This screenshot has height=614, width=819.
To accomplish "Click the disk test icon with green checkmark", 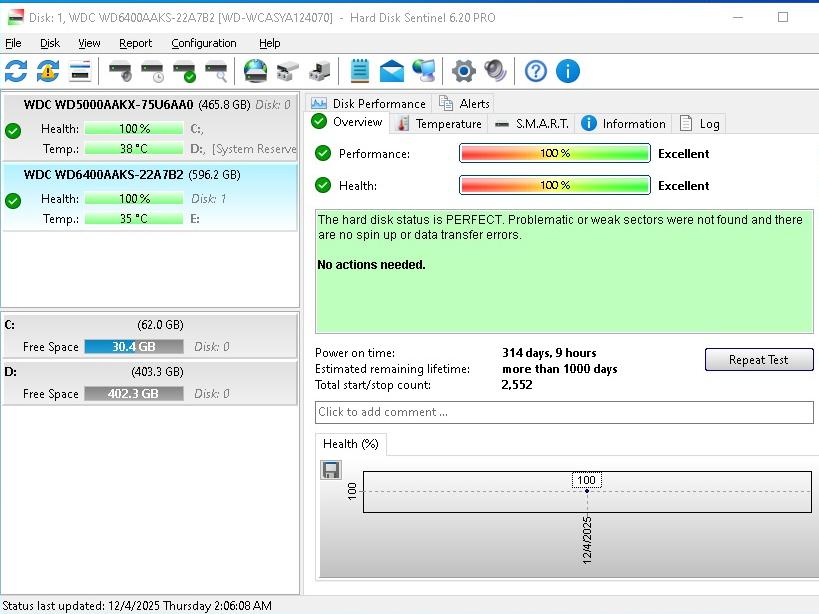I will point(184,71).
